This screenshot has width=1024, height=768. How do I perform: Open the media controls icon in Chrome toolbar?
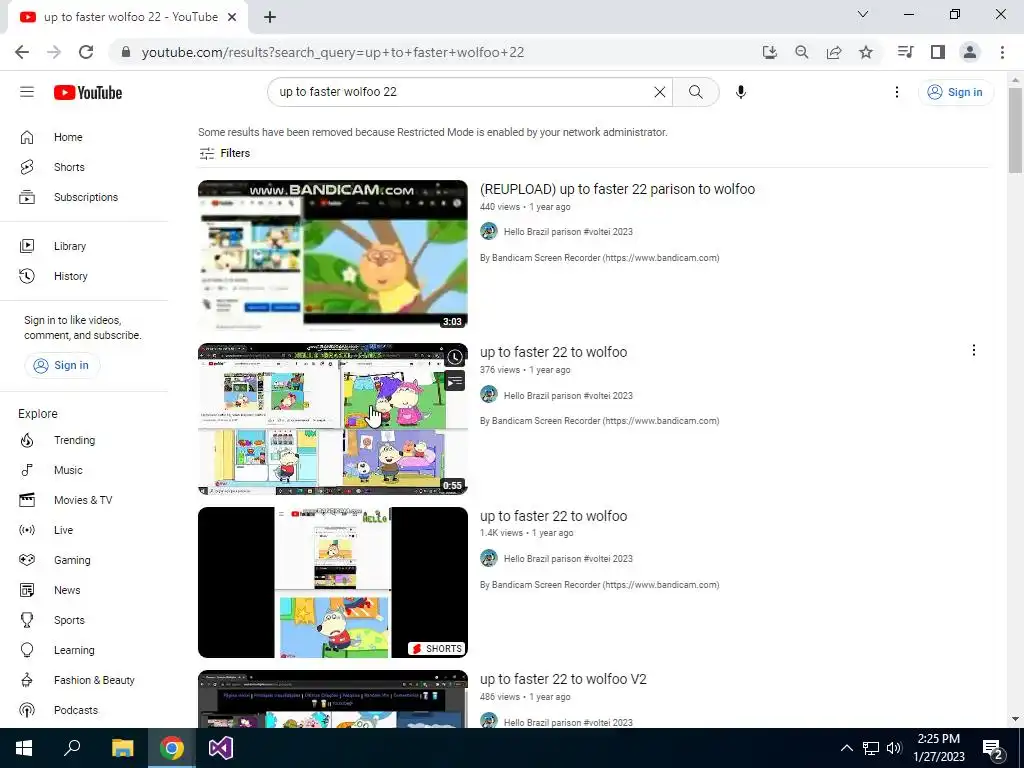coord(905,52)
